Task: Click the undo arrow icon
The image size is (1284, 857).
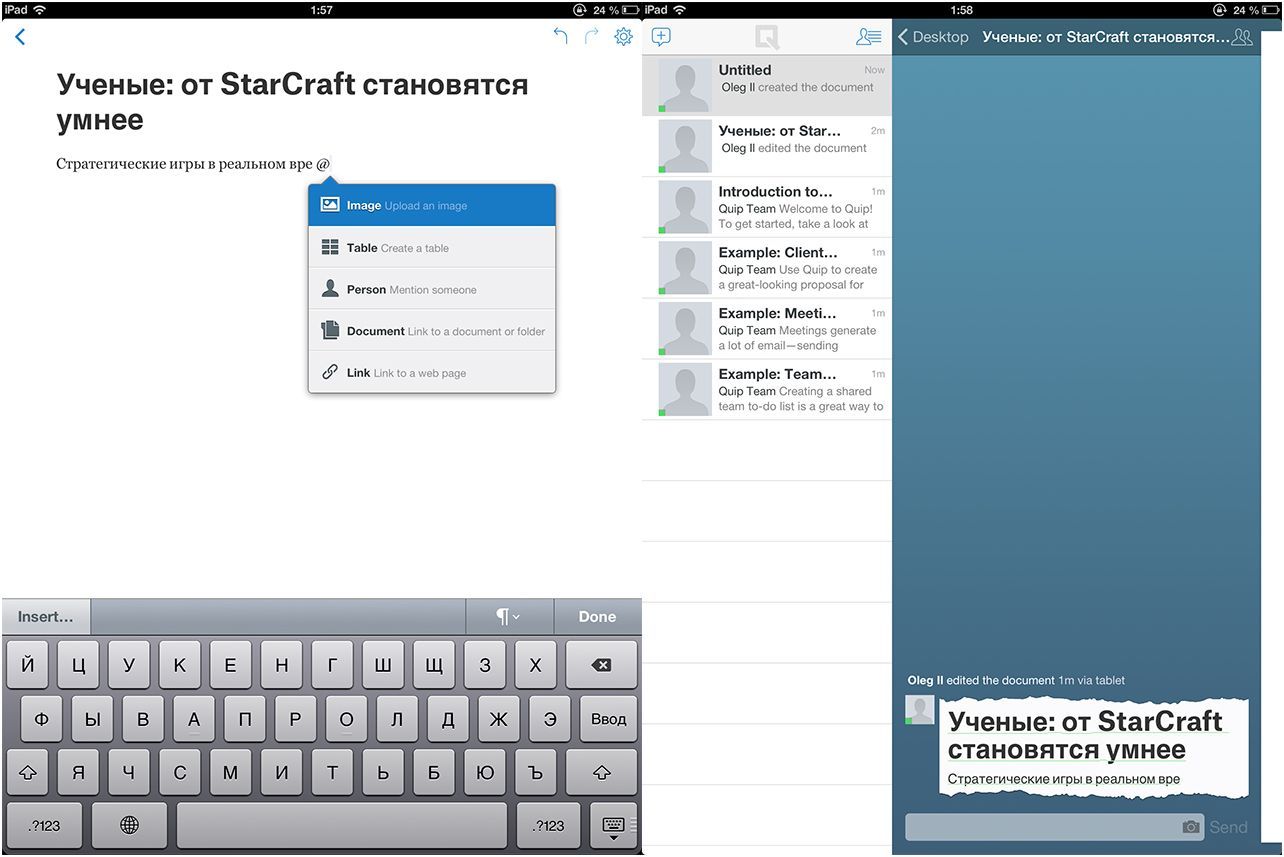Action: pos(560,35)
